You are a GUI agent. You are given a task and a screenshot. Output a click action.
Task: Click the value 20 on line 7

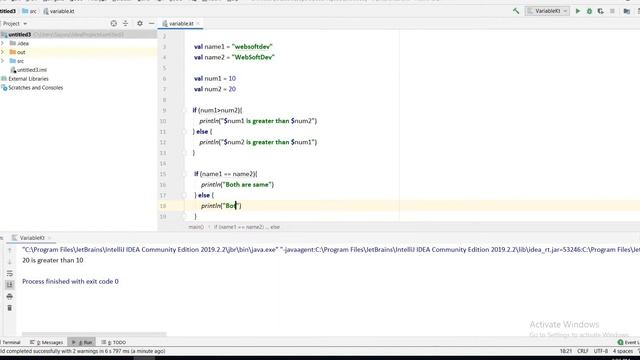(x=232, y=89)
